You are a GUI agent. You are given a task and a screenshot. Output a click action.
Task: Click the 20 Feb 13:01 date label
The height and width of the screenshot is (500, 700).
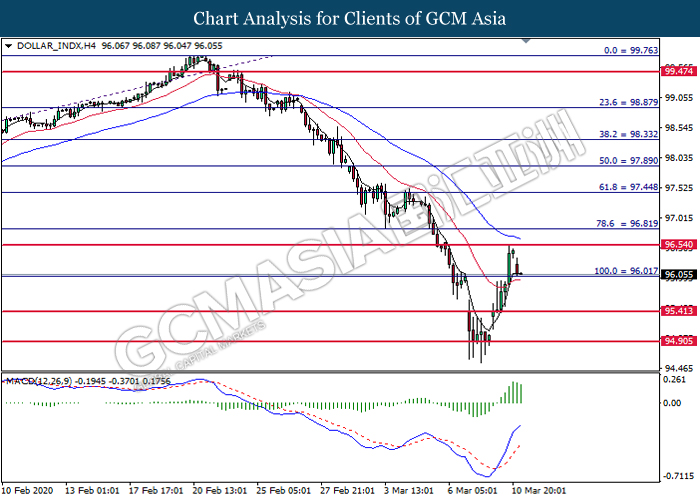click(220, 490)
